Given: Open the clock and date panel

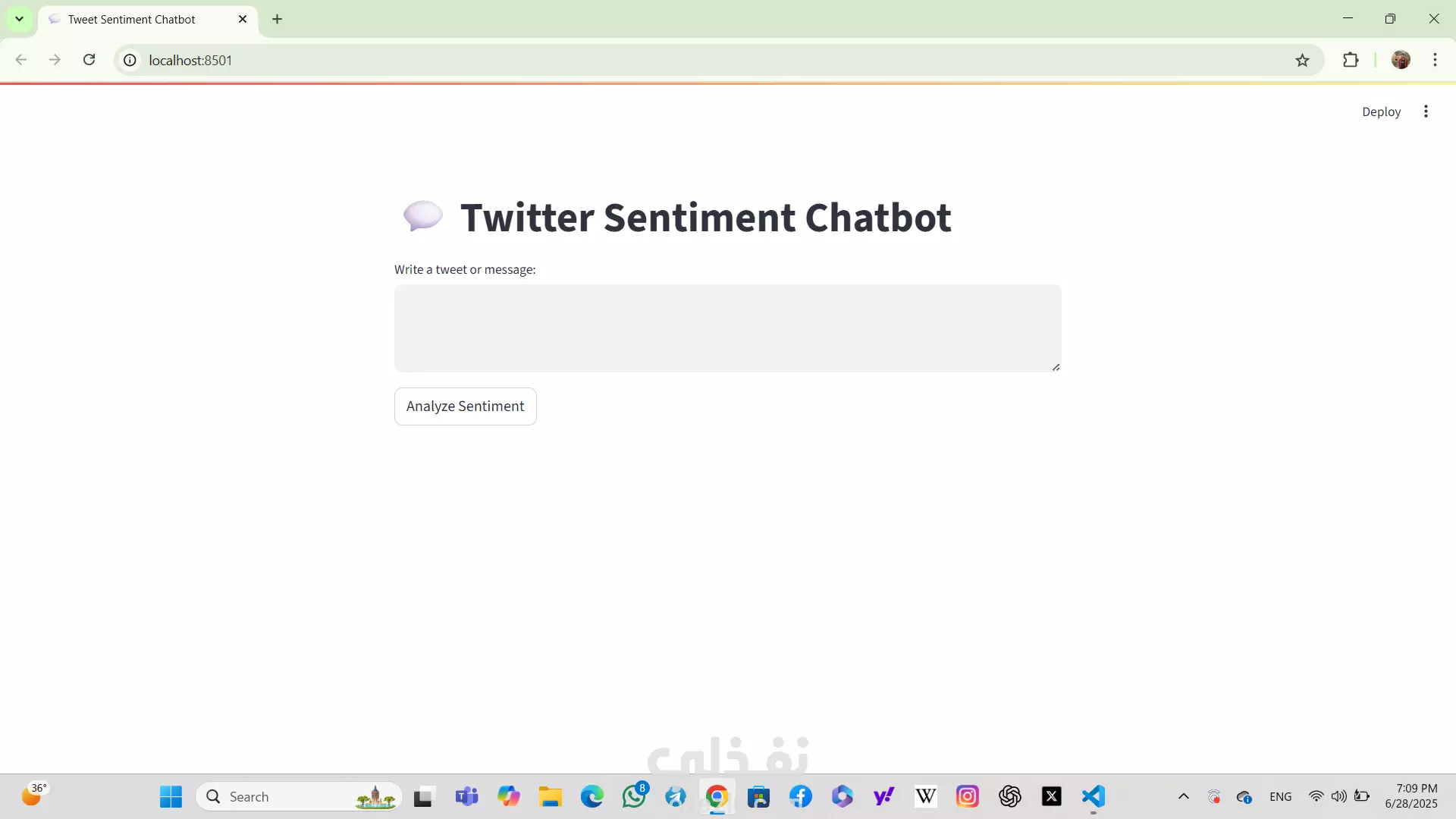Looking at the screenshot, I should pos(1411,796).
